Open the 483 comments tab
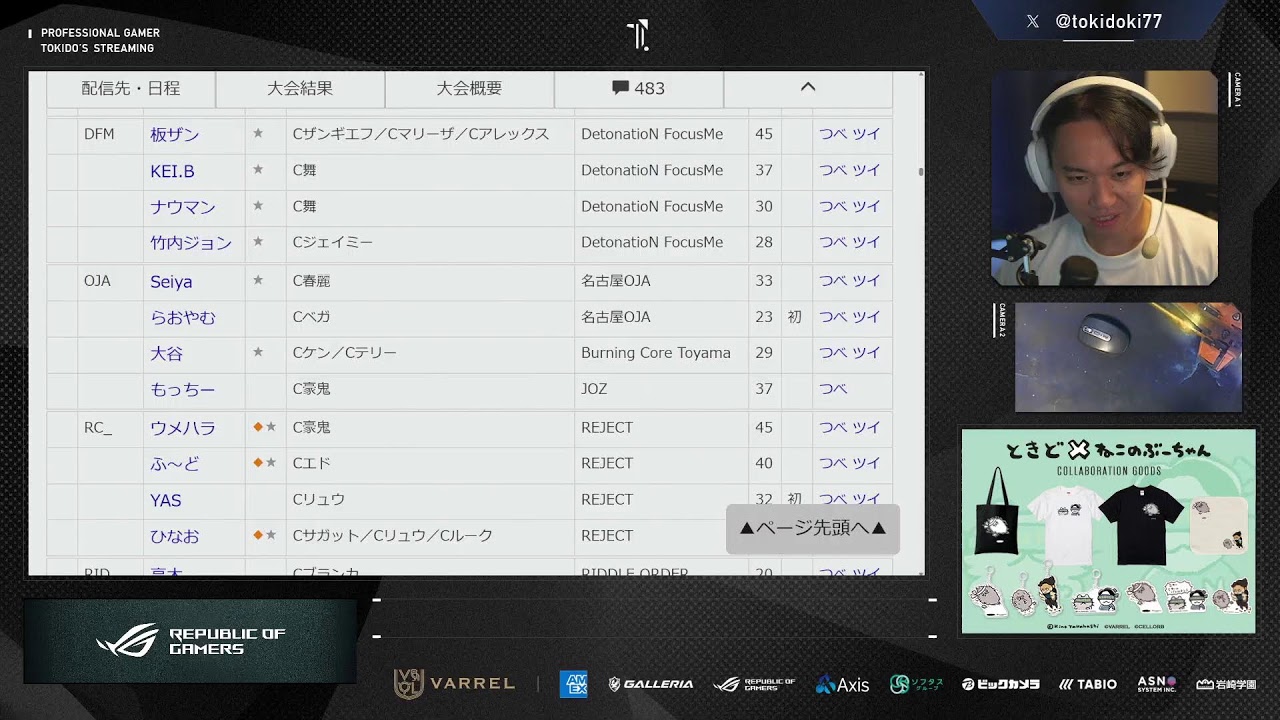This screenshot has width=1280, height=720. [638, 88]
